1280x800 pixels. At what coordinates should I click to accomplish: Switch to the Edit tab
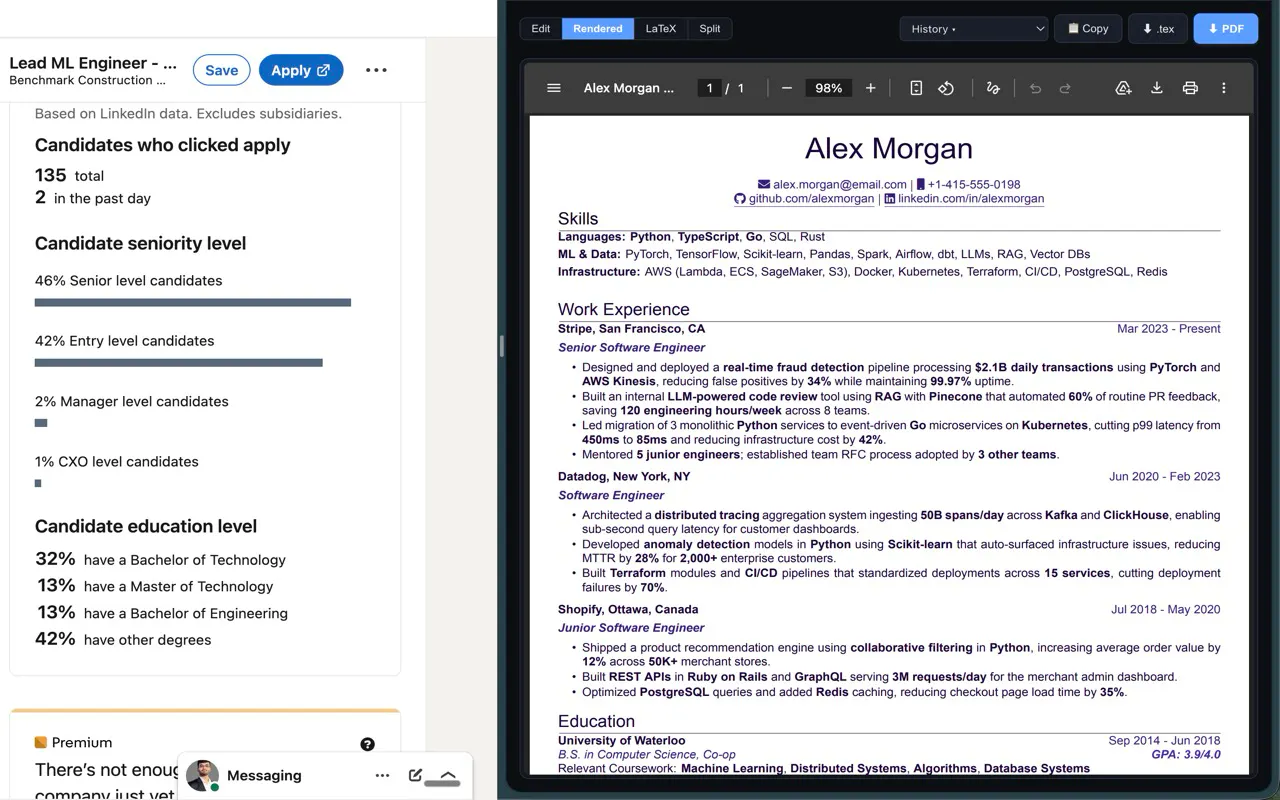coord(541,29)
